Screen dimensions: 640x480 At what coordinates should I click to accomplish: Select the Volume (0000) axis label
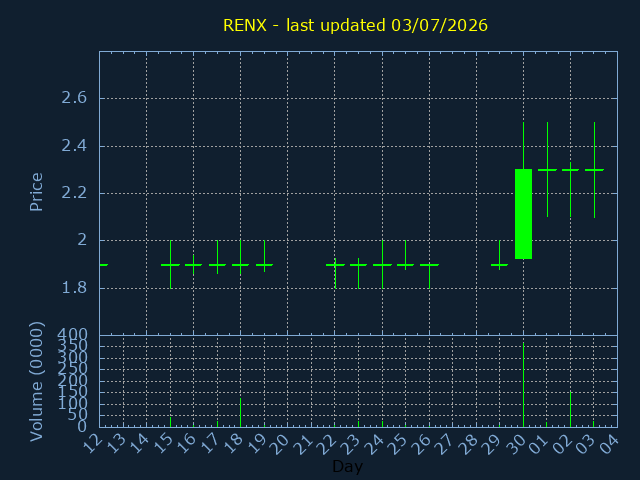point(36,382)
